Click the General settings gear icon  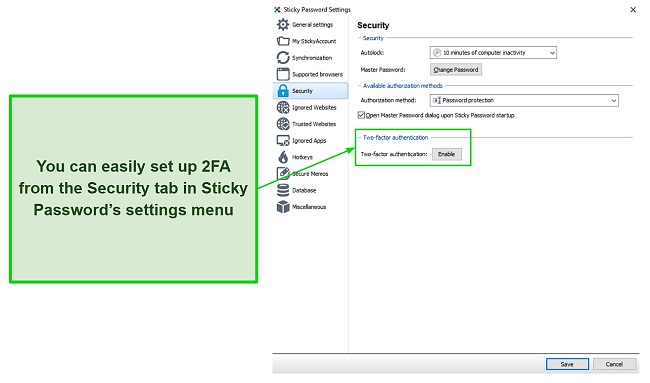283,24
